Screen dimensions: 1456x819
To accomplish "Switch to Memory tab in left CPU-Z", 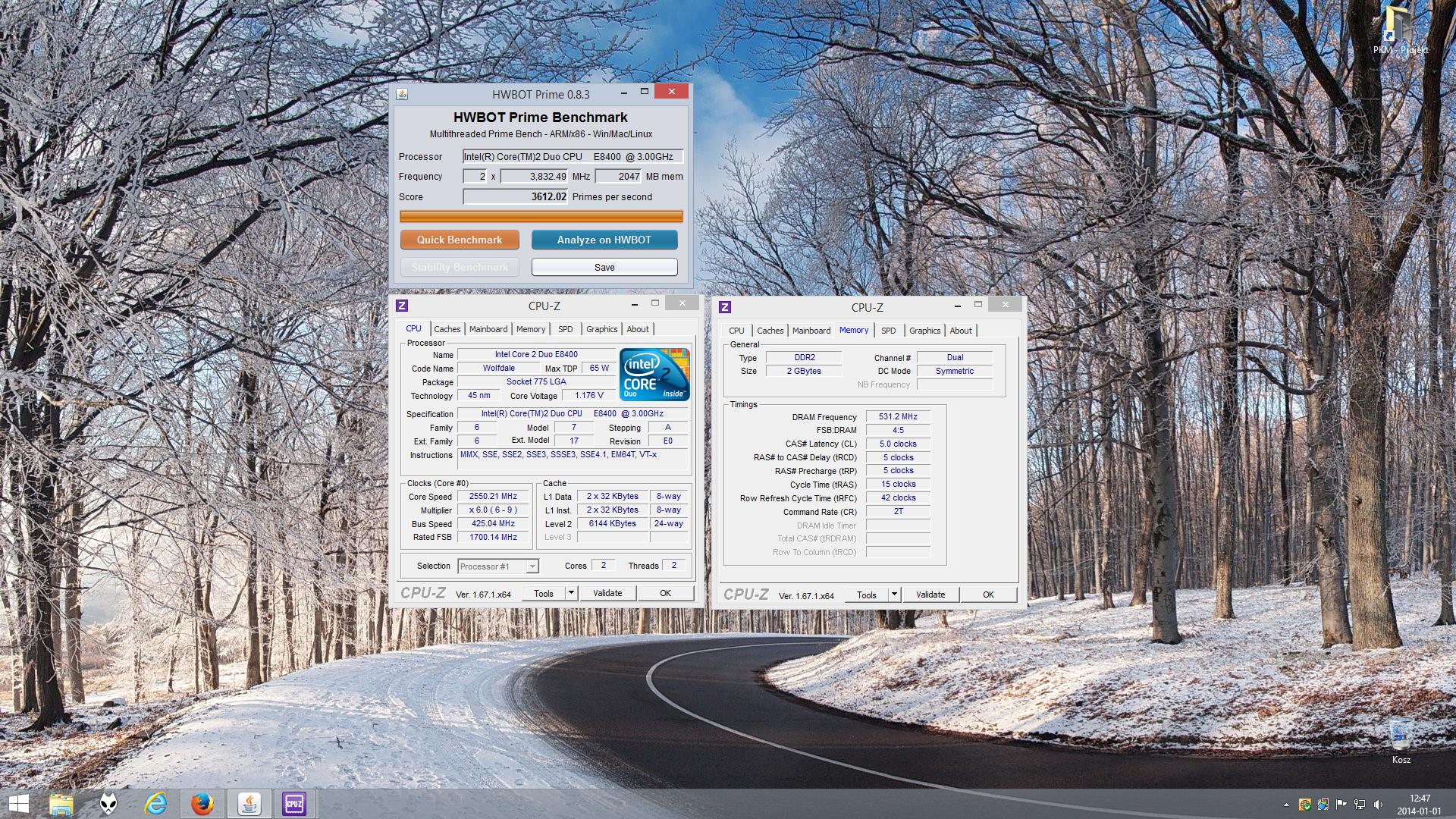I will point(531,329).
